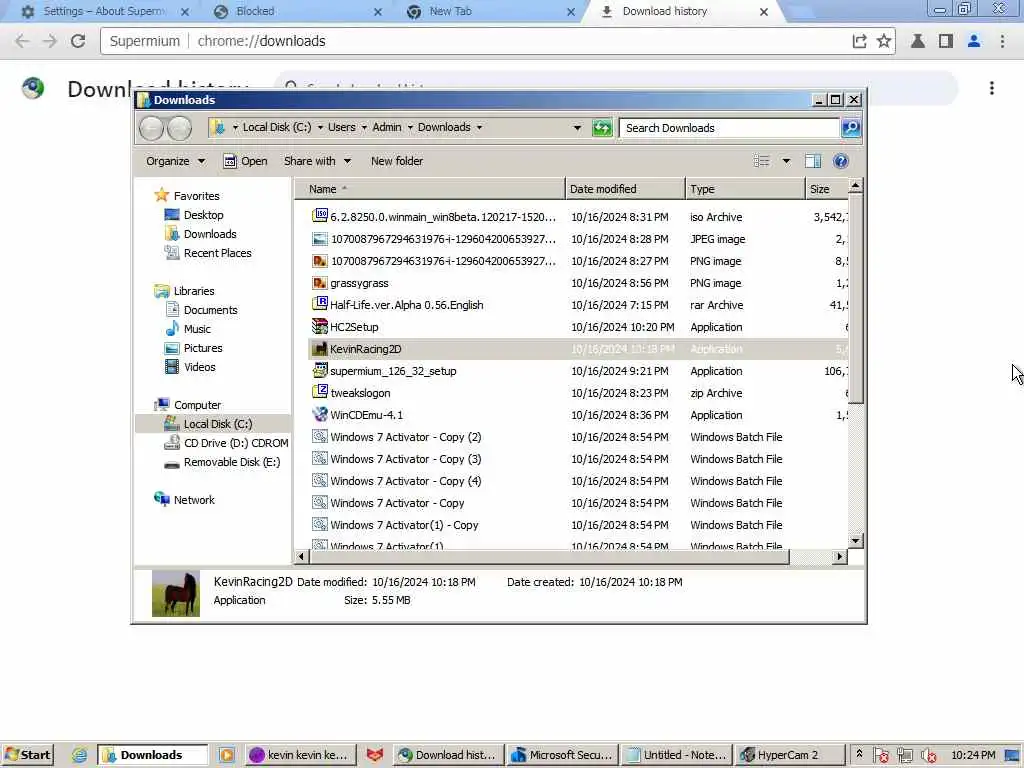Image resolution: width=1024 pixels, height=768 pixels.
Task: Open Microsoft Security taskbar button
Action: point(562,755)
